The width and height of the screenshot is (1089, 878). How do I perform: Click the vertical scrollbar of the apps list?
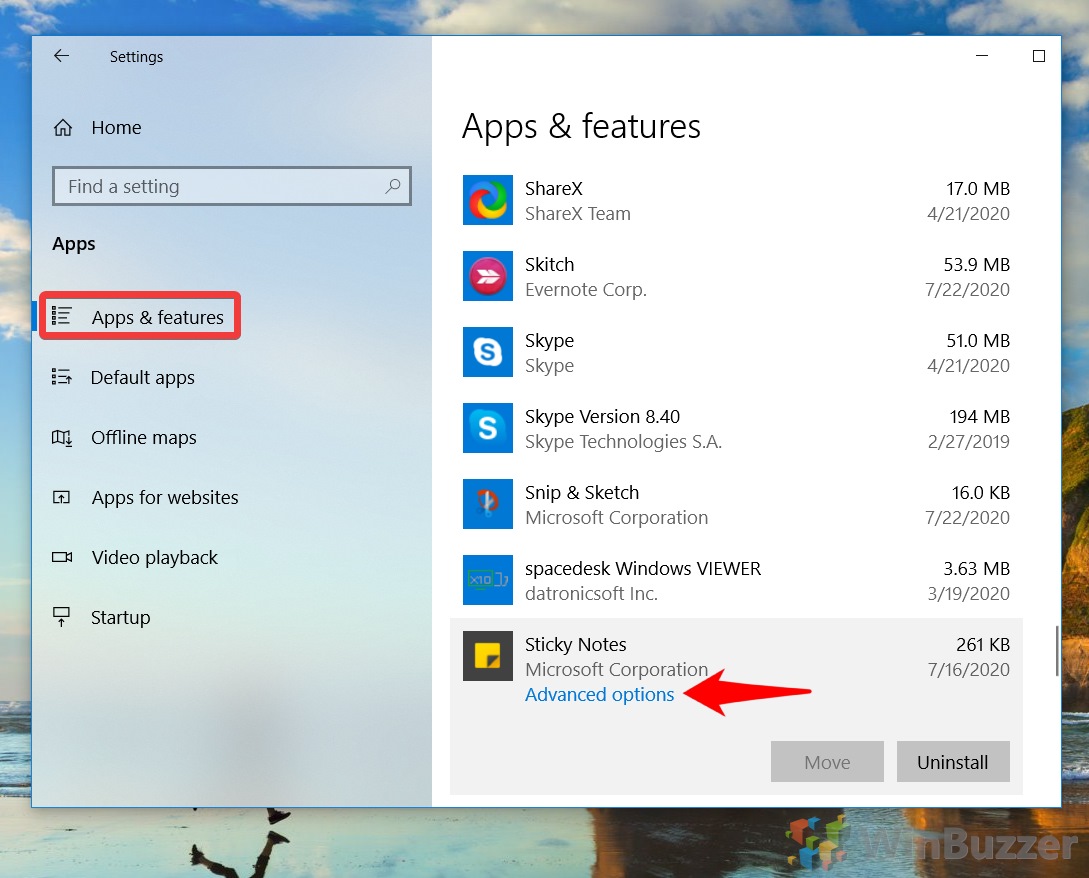pos(1057,650)
